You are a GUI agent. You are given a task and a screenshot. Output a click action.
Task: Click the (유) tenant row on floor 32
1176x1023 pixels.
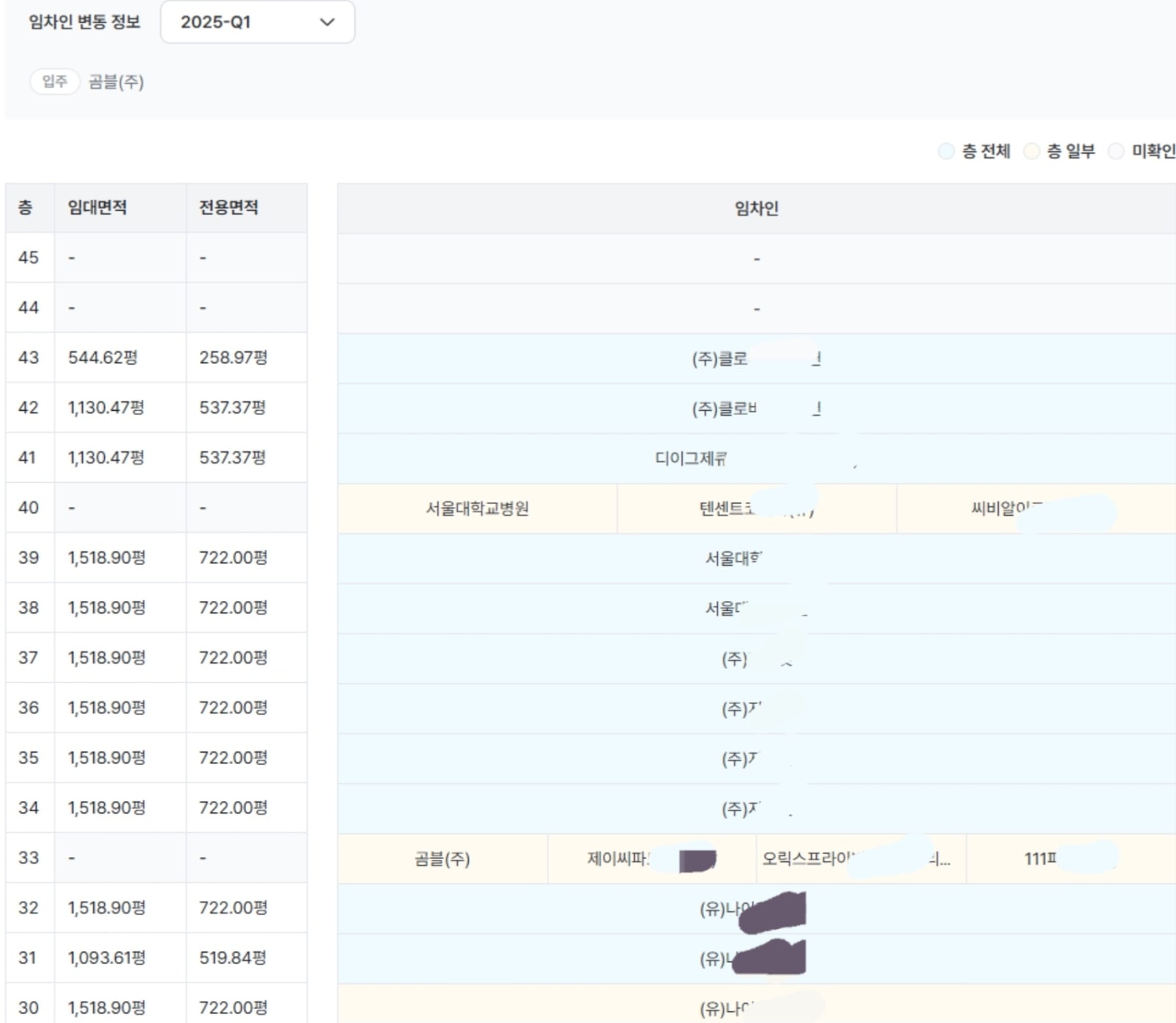[756, 908]
